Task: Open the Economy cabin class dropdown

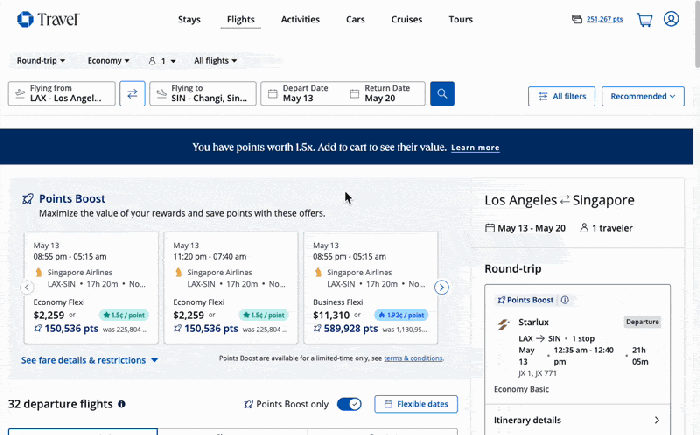Action: click(108, 61)
